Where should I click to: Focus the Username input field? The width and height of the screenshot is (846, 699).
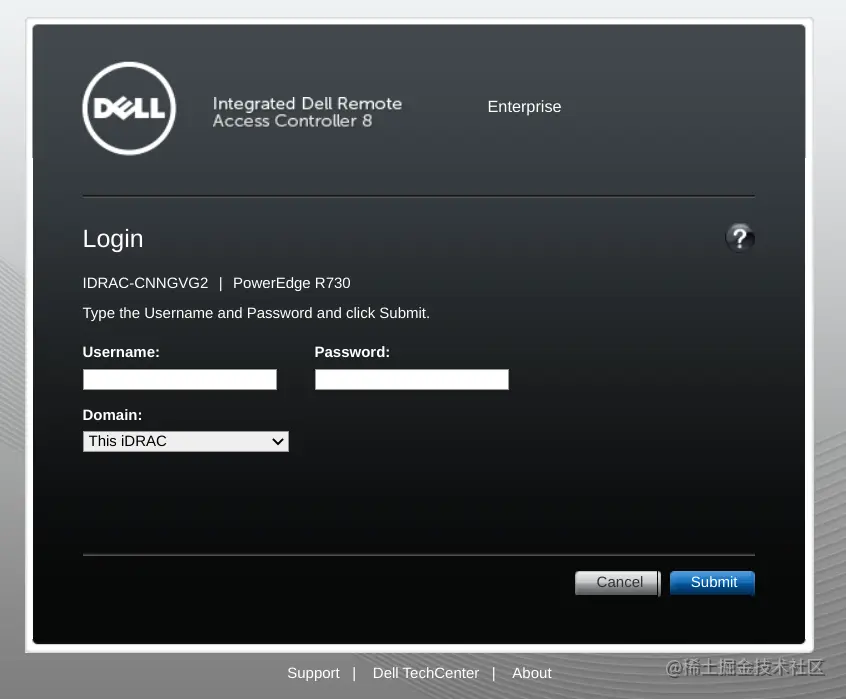pos(180,379)
